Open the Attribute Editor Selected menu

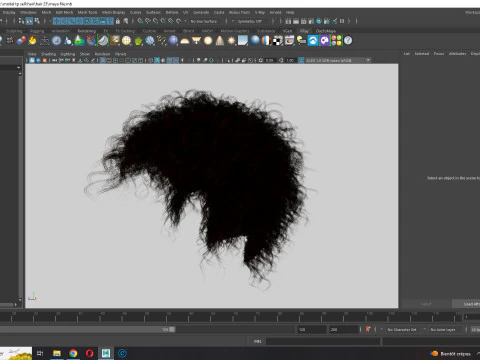tap(422, 54)
